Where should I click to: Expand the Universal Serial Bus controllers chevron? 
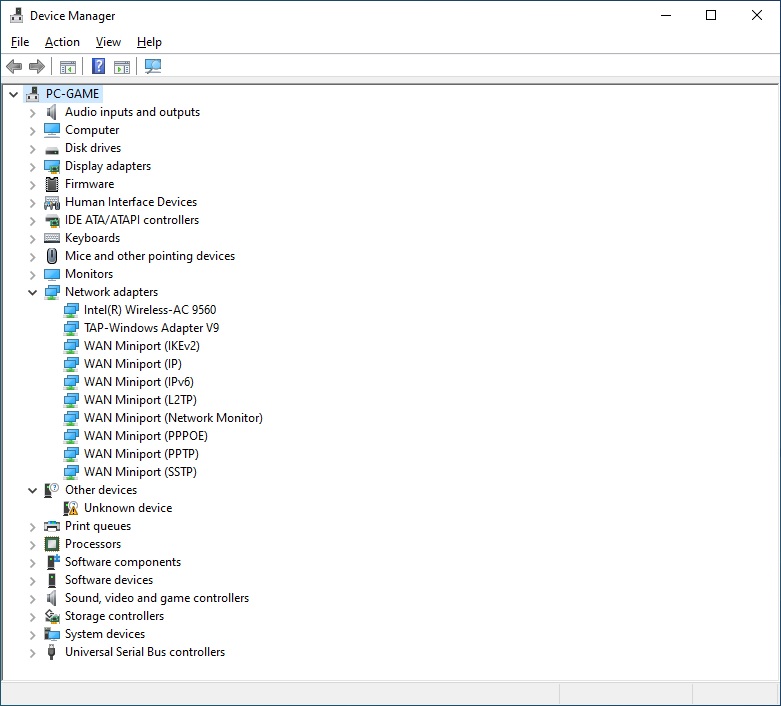coord(32,653)
